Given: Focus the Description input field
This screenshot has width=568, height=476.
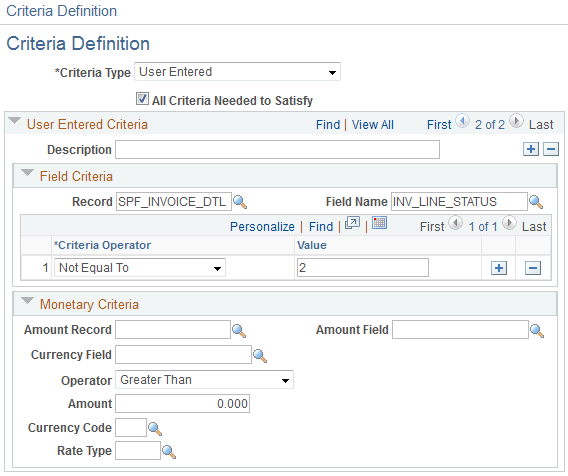Looking at the screenshot, I should click(277, 150).
